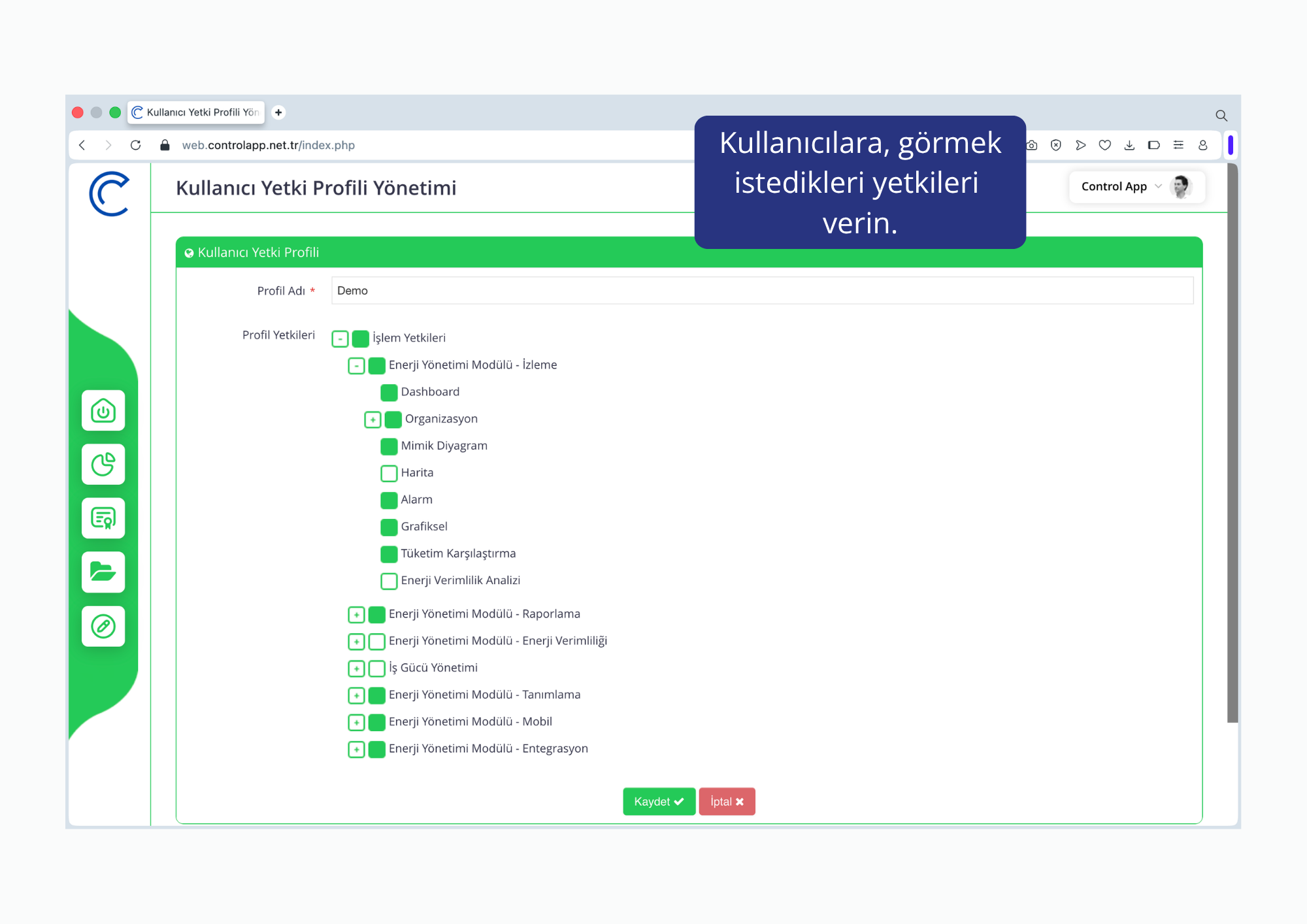The height and width of the screenshot is (924, 1307).
Task: Enable Enerji Verimlilik Analizi permission
Action: 389,581
